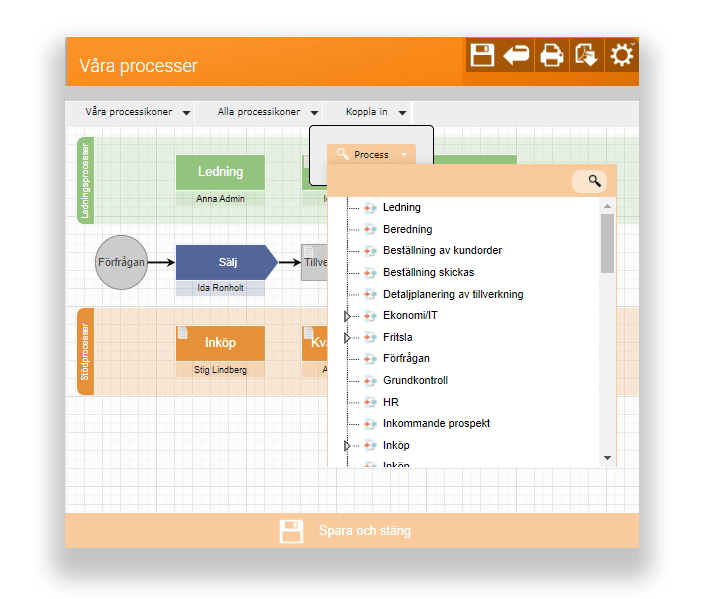
Task: Click the save floppy disk icon in header
Action: tap(482, 55)
